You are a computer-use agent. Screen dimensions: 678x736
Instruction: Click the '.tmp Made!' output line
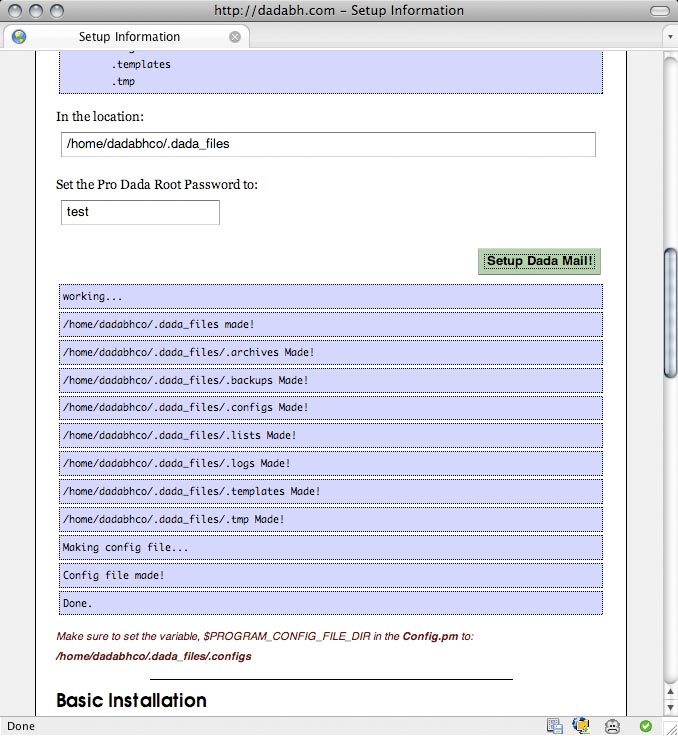pyautogui.click(x=331, y=519)
